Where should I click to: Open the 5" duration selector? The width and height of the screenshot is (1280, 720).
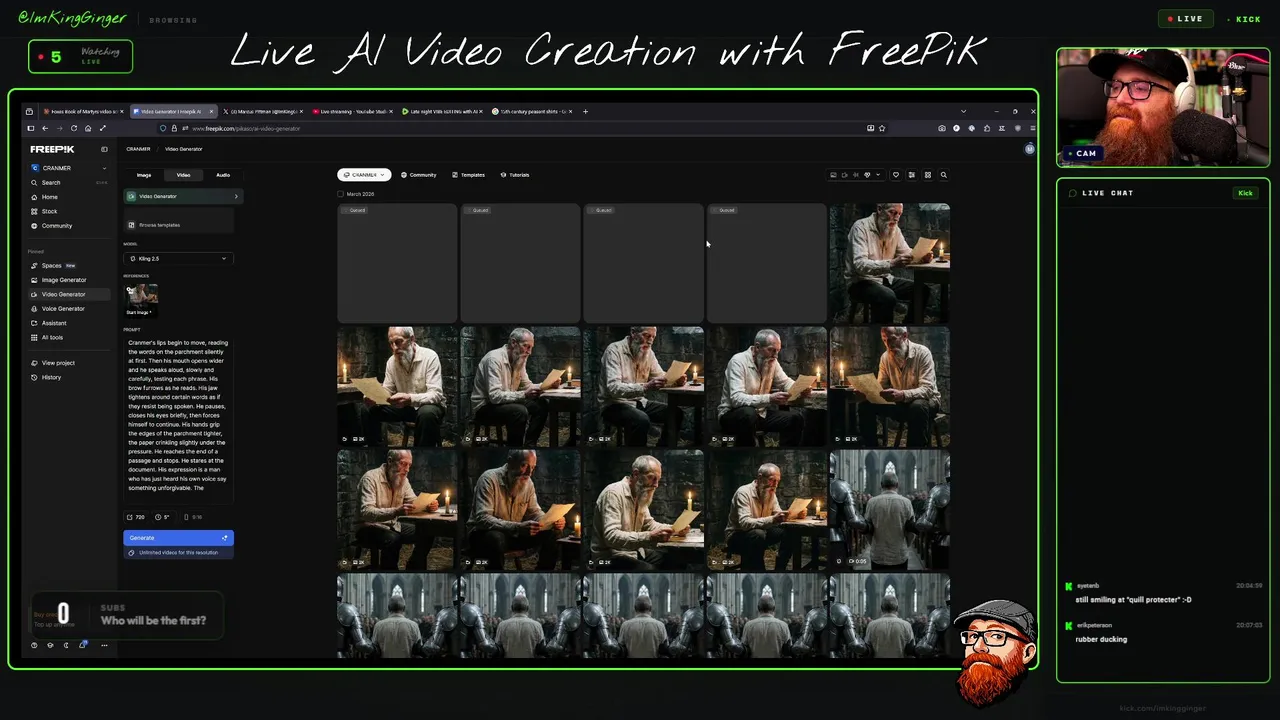163,517
